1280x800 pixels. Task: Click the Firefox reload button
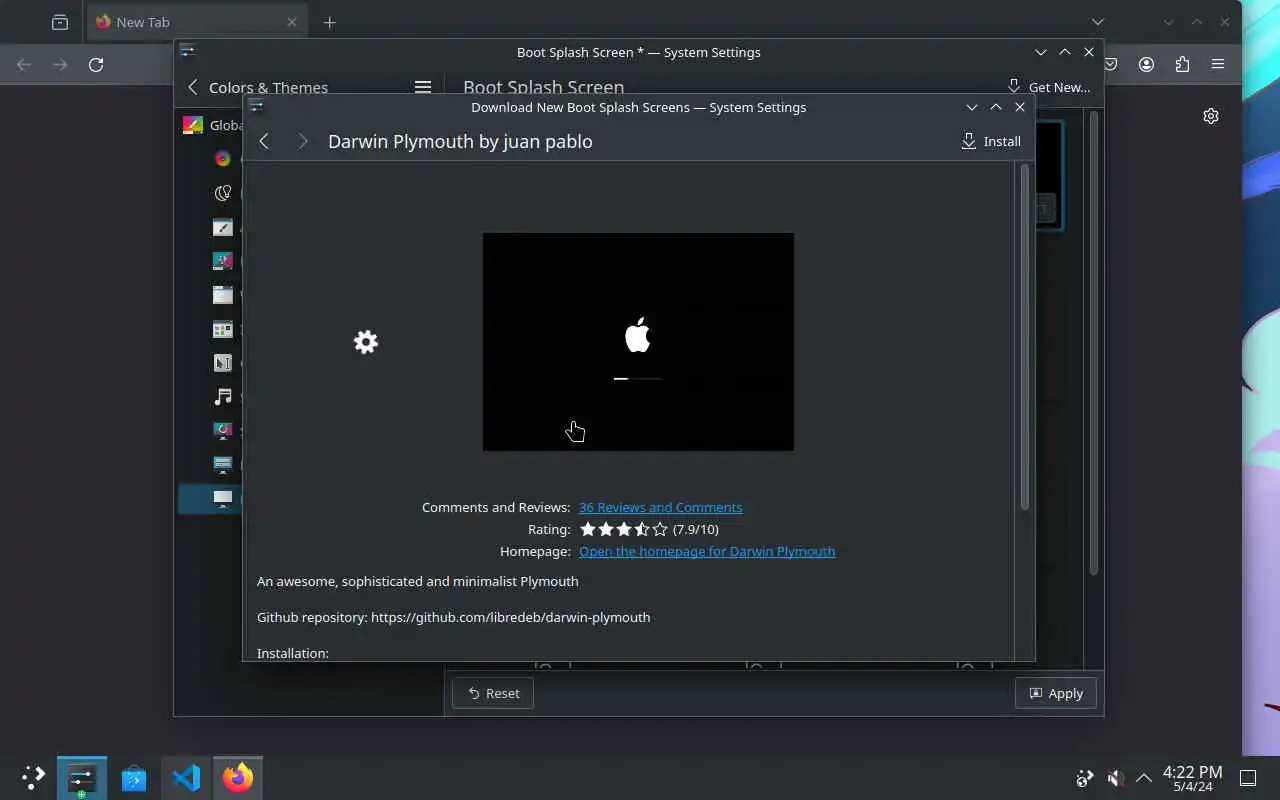tap(96, 64)
